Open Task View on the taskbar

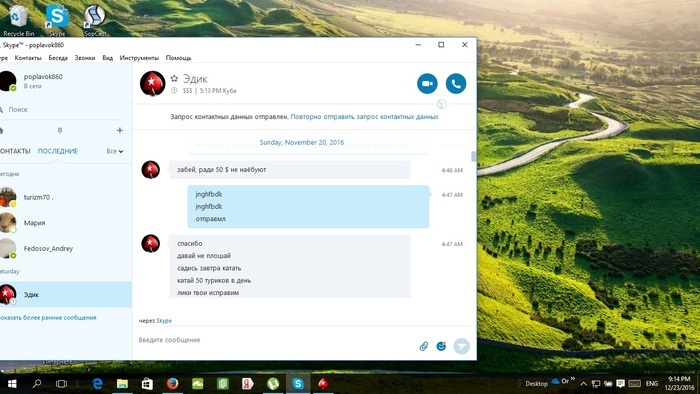[61, 384]
